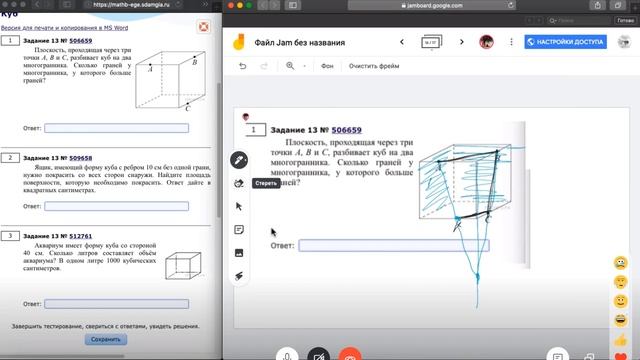640x360 pixels.
Task: Open link 506659 in left browser window
Action: 80,40
